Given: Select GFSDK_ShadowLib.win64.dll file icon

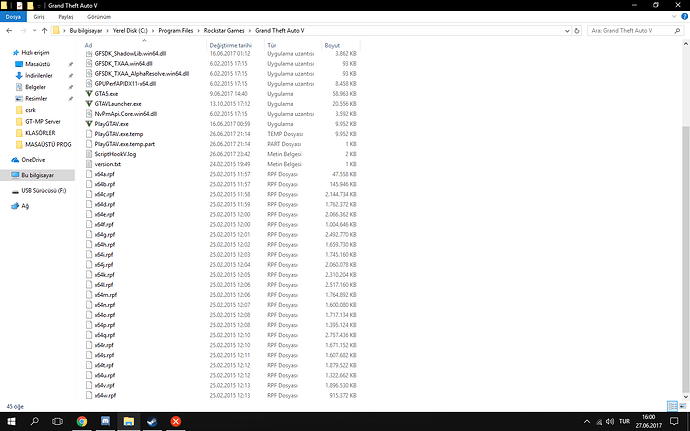Looking at the screenshot, I should coord(89,54).
